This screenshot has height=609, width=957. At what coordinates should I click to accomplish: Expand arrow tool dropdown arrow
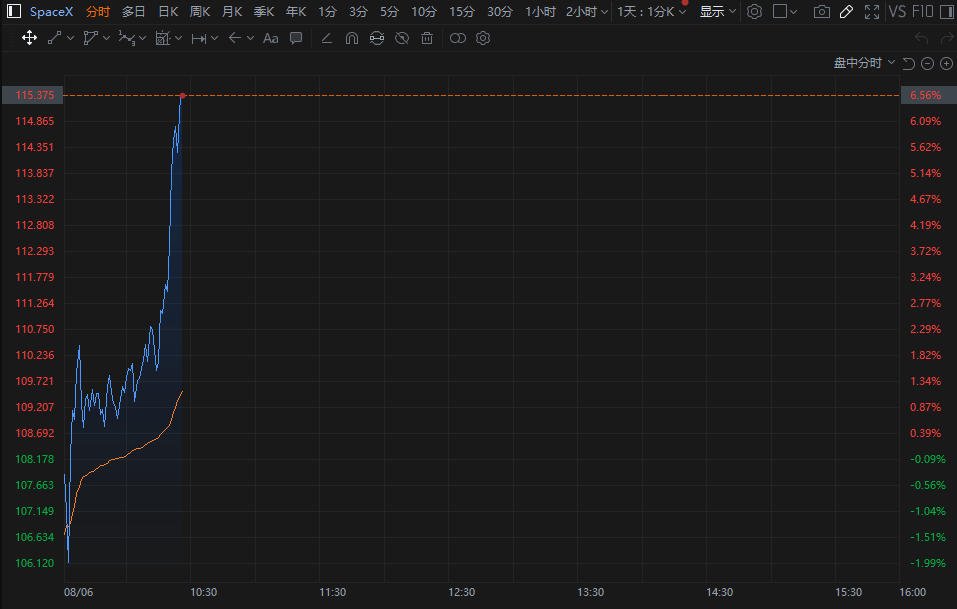coord(250,38)
